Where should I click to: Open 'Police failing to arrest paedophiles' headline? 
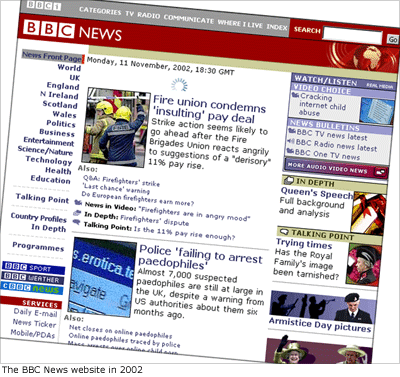(x=200, y=257)
